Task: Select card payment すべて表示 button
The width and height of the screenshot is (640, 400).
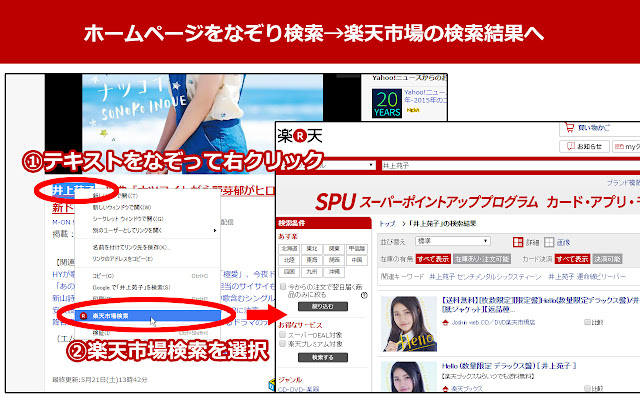Action: [x=572, y=259]
